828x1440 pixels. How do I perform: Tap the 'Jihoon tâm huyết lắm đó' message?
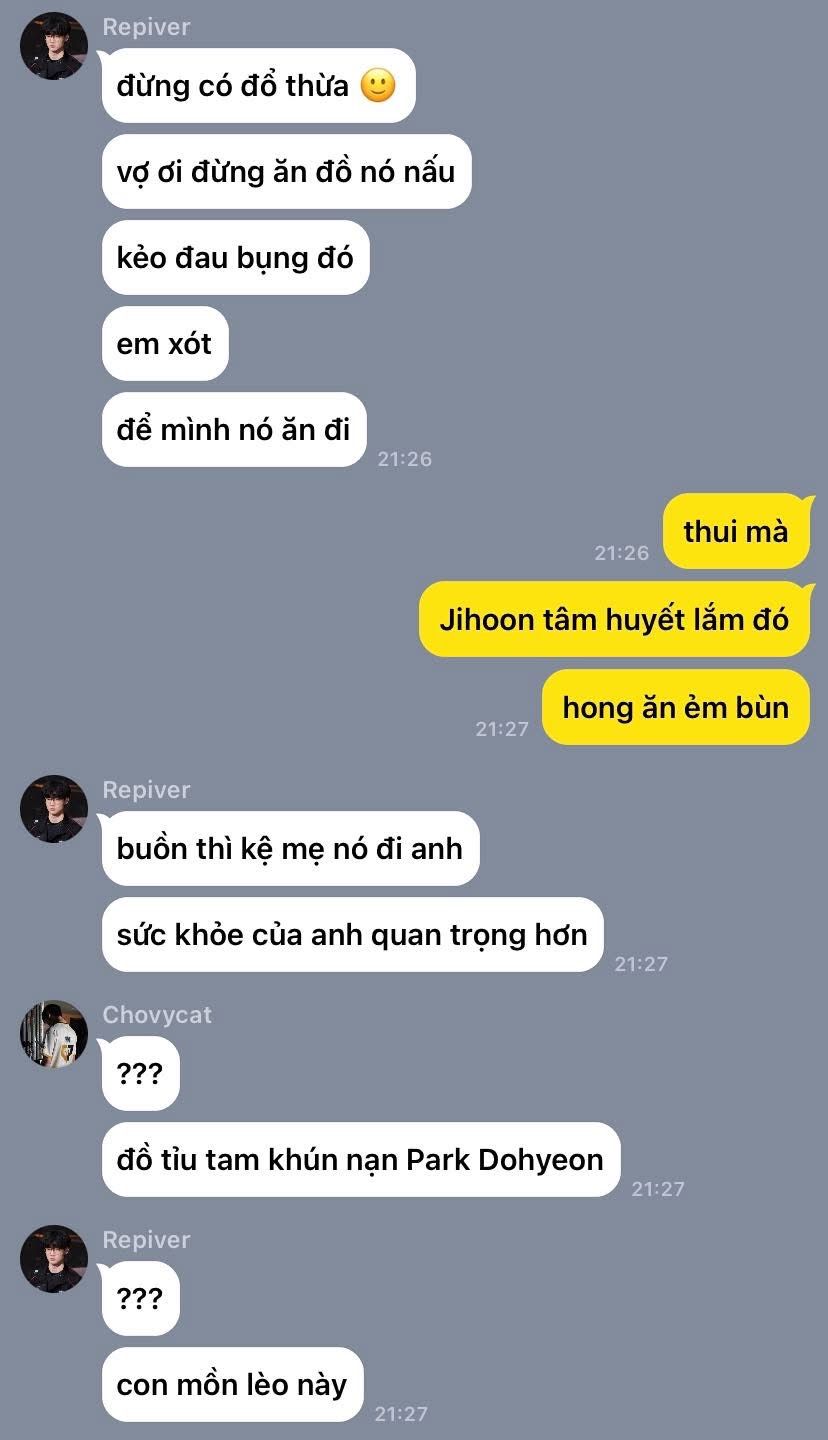pyautogui.click(x=614, y=619)
